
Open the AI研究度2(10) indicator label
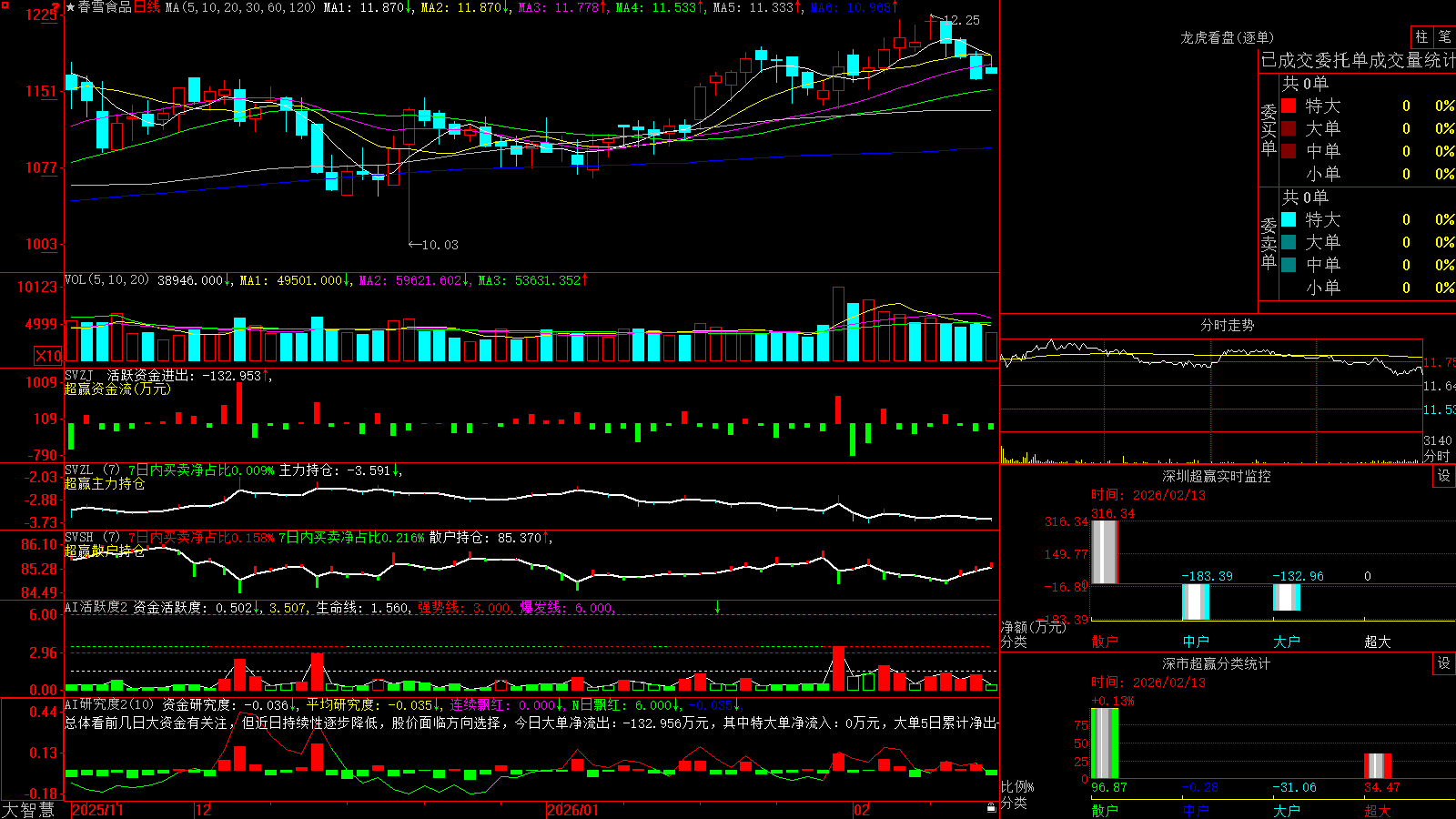109,704
